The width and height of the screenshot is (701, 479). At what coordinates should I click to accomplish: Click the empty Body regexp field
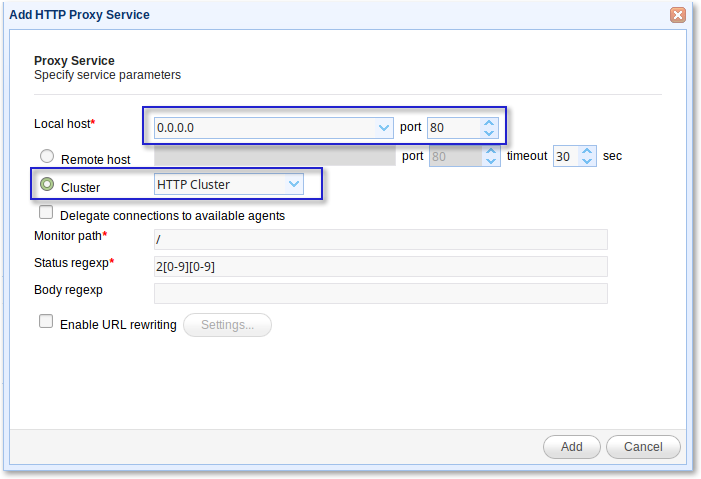pos(380,293)
